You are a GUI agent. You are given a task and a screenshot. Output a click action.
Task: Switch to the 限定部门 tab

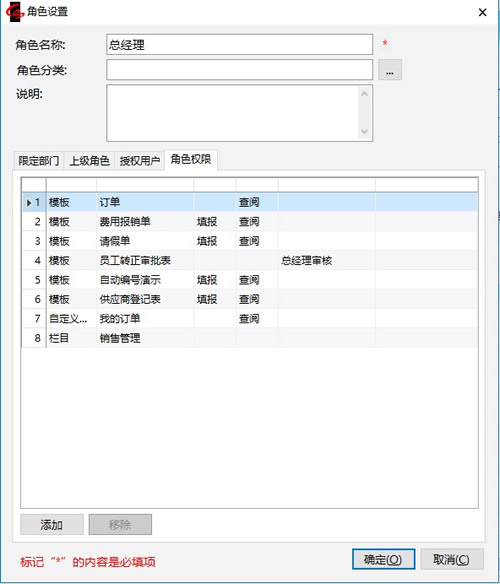coord(38,161)
